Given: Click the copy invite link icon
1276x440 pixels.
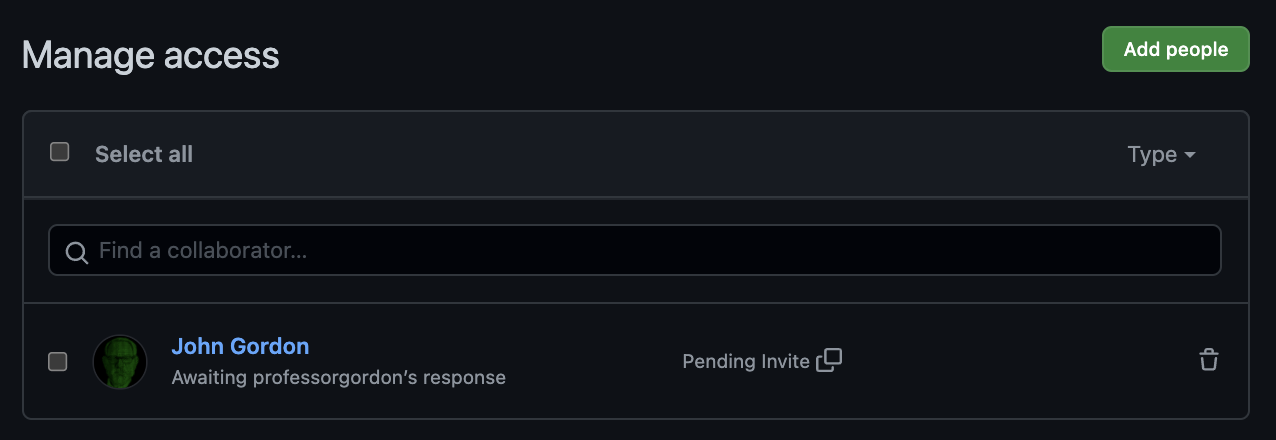Looking at the screenshot, I should (829, 360).
